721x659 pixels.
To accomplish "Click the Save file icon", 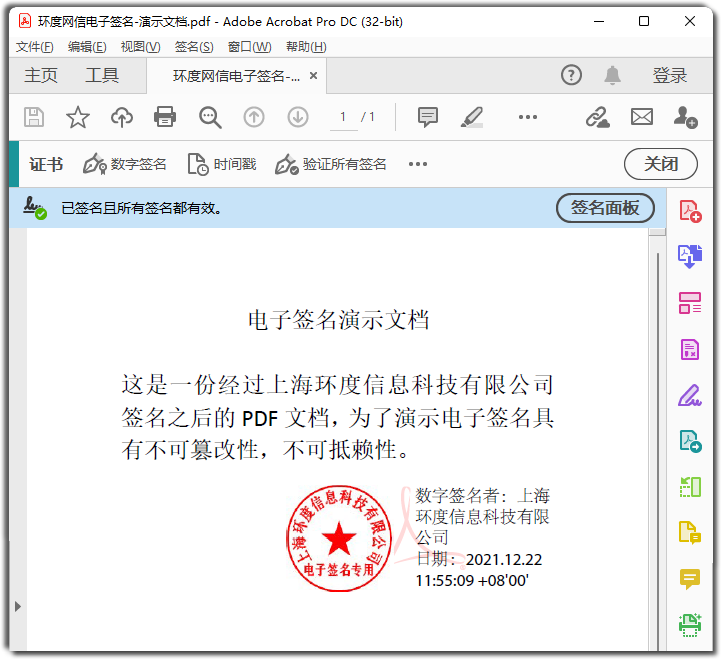I will (x=34, y=117).
